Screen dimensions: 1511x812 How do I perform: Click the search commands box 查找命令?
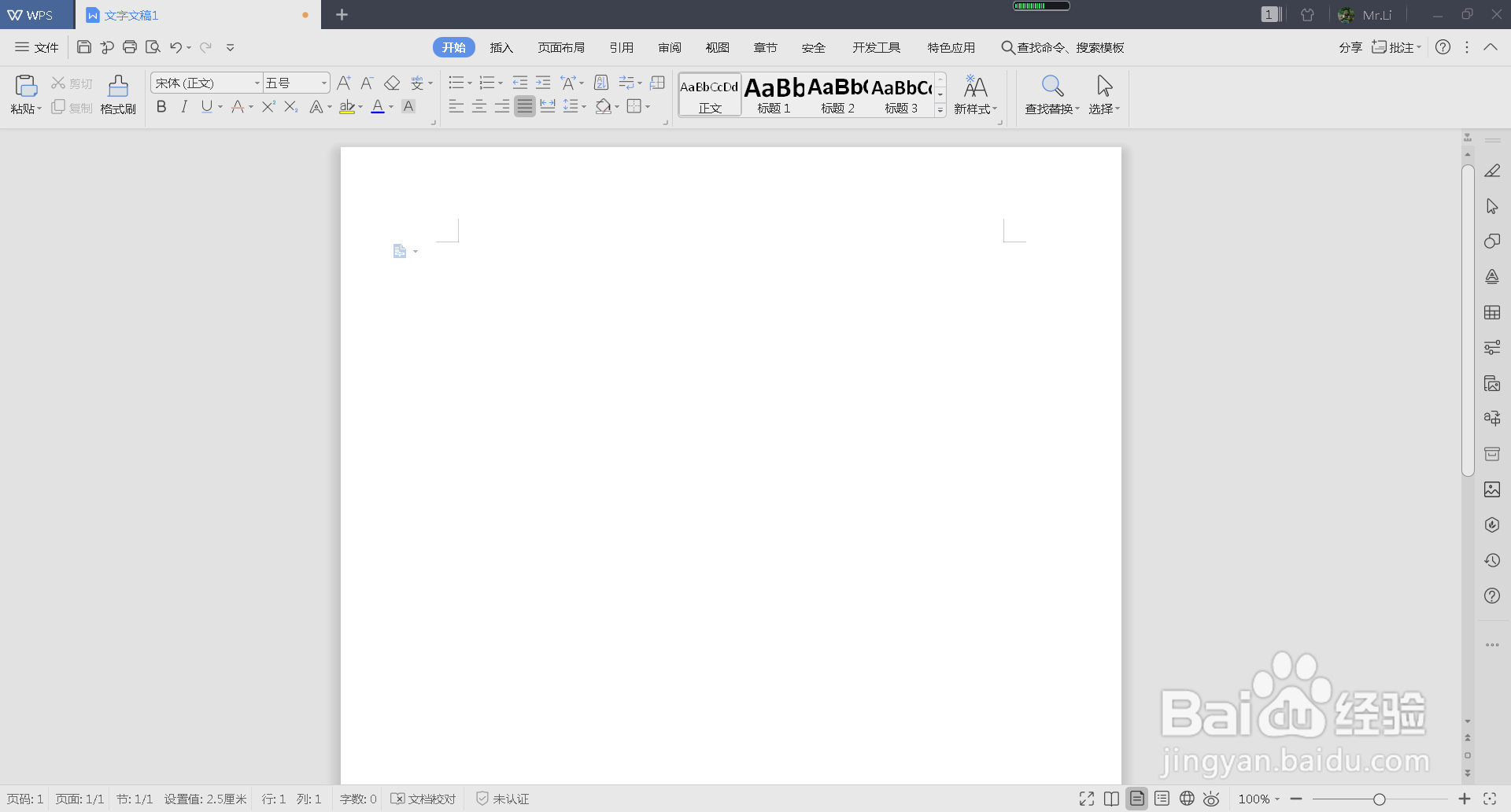(x=1062, y=47)
